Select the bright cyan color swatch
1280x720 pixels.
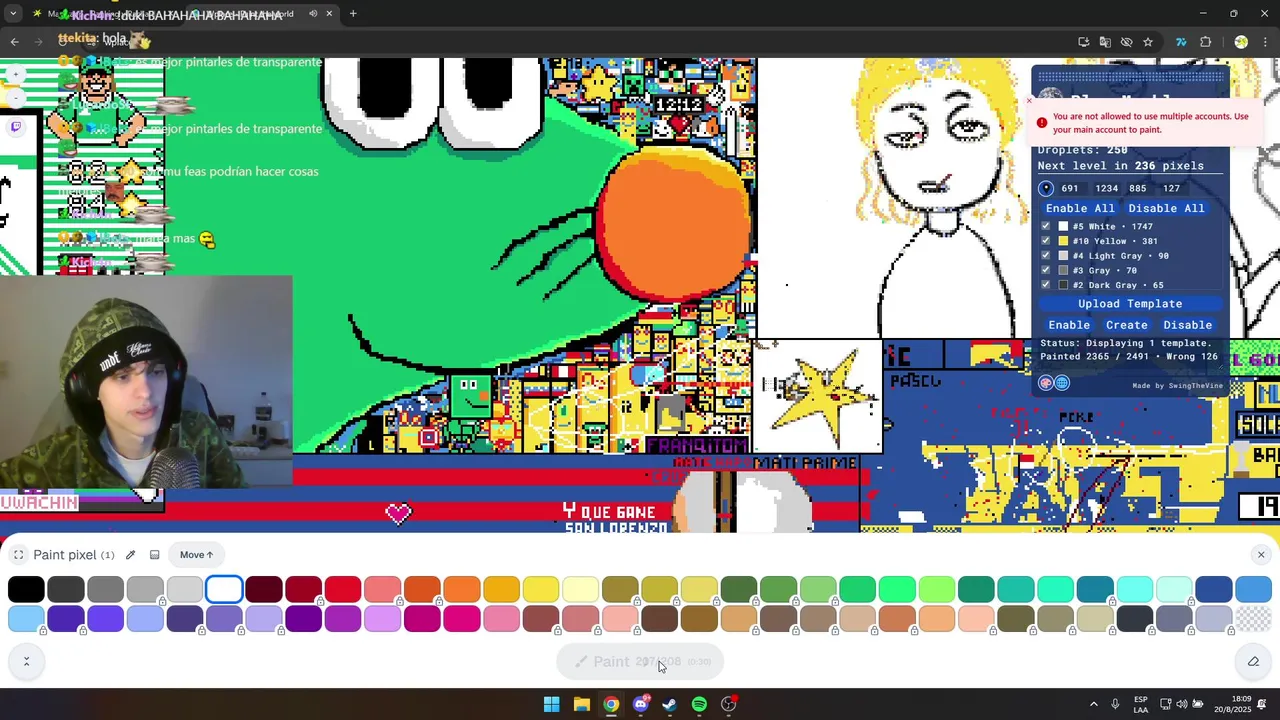pyautogui.click(x=1135, y=590)
